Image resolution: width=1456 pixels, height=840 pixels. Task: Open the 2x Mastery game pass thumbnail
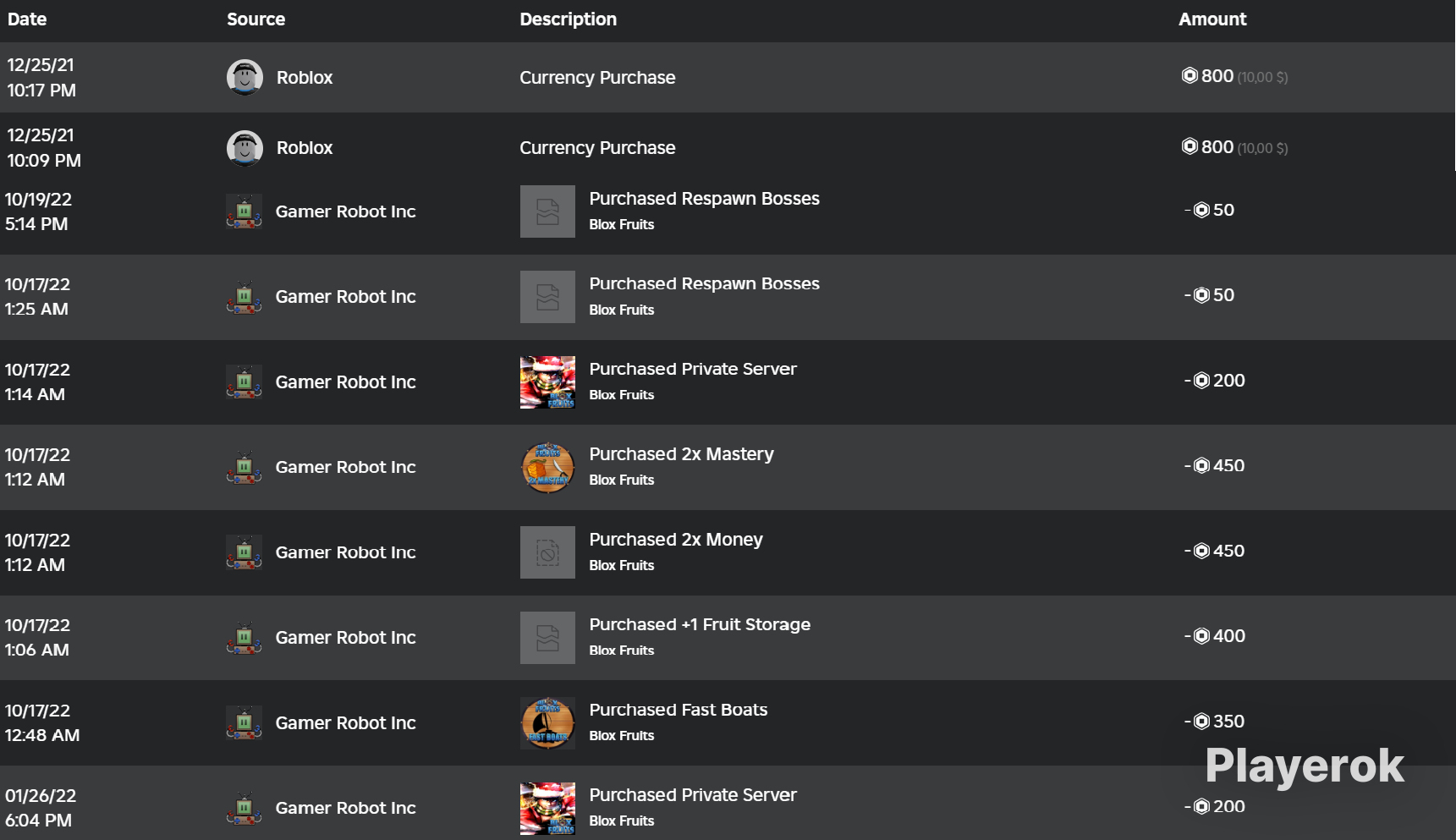(547, 467)
